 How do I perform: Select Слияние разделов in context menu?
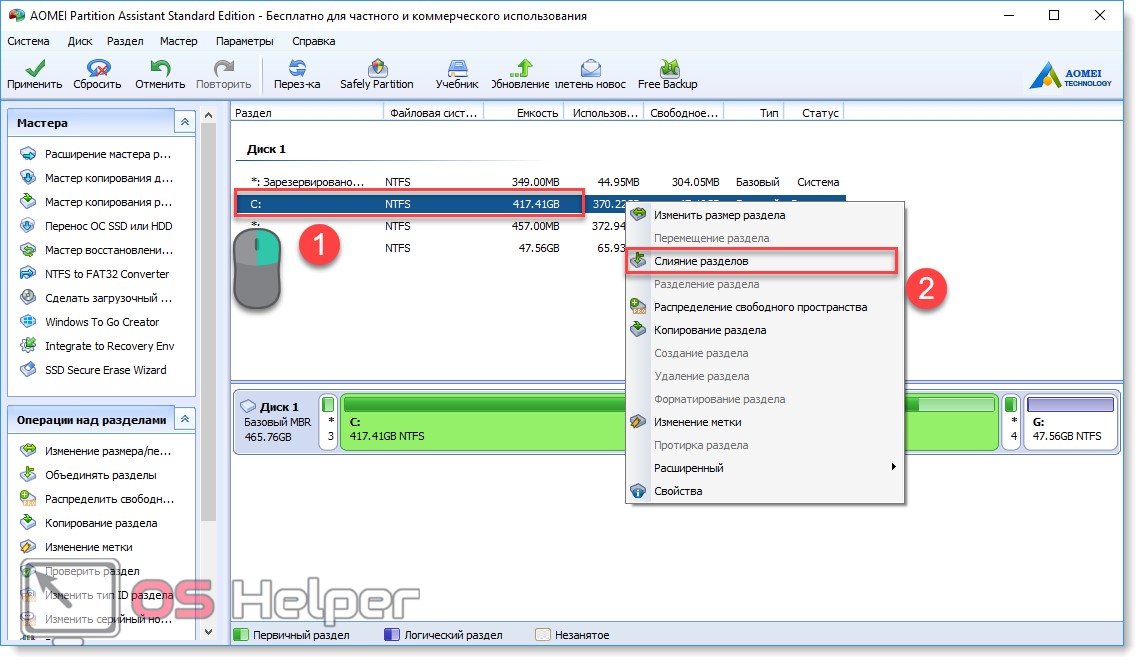click(x=701, y=261)
